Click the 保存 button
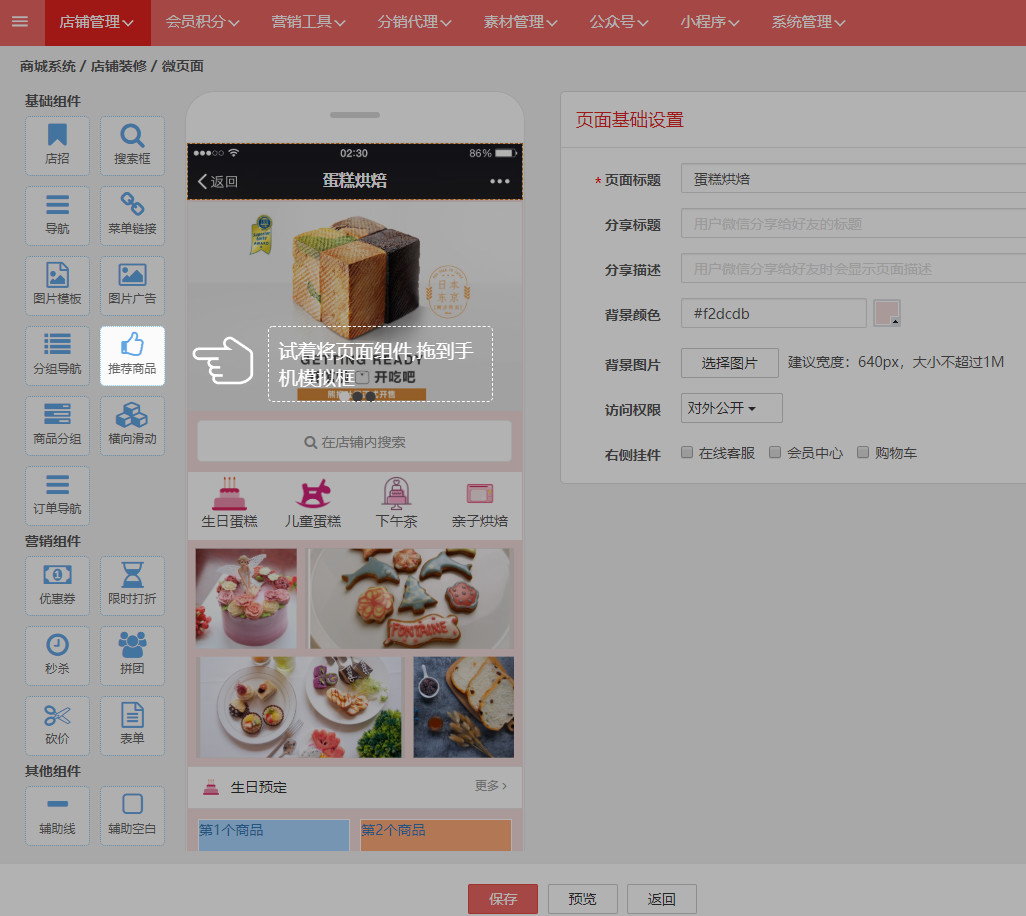1026x916 pixels. pyautogui.click(x=502, y=899)
